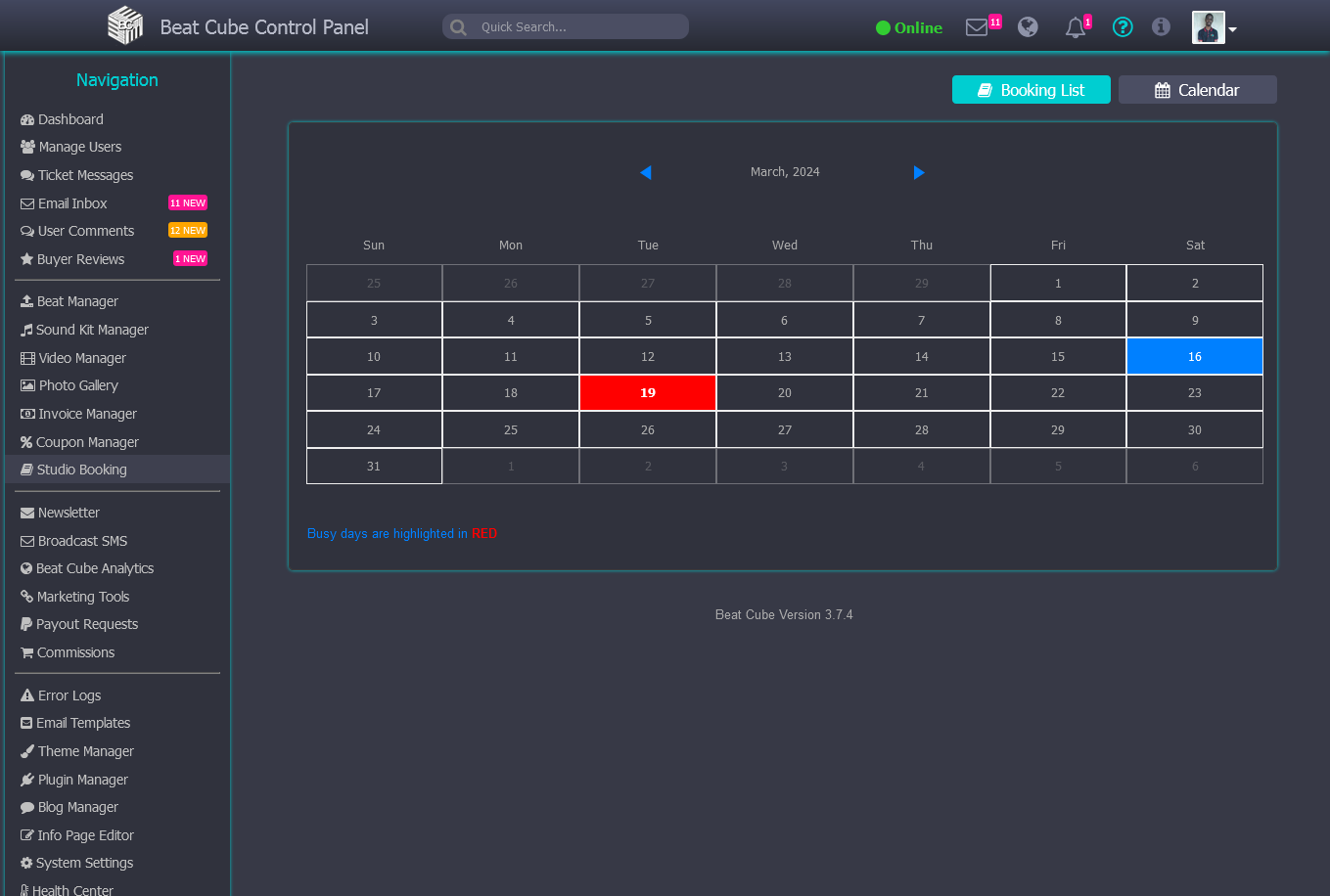
Task: Click the March, 2024 month label
Action: (785, 172)
